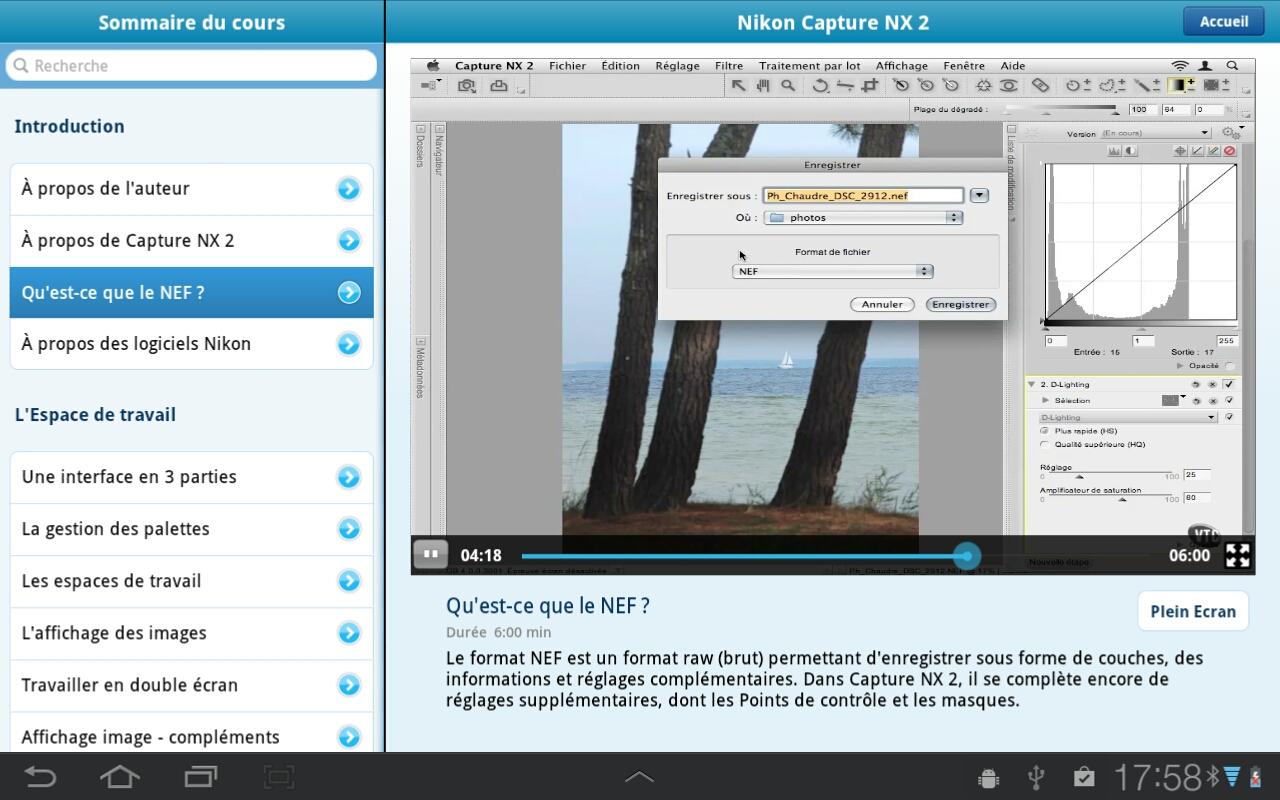Open the "Où" folder dropdown showing photos
Screen dimensions: 1280x800
(x=863, y=217)
